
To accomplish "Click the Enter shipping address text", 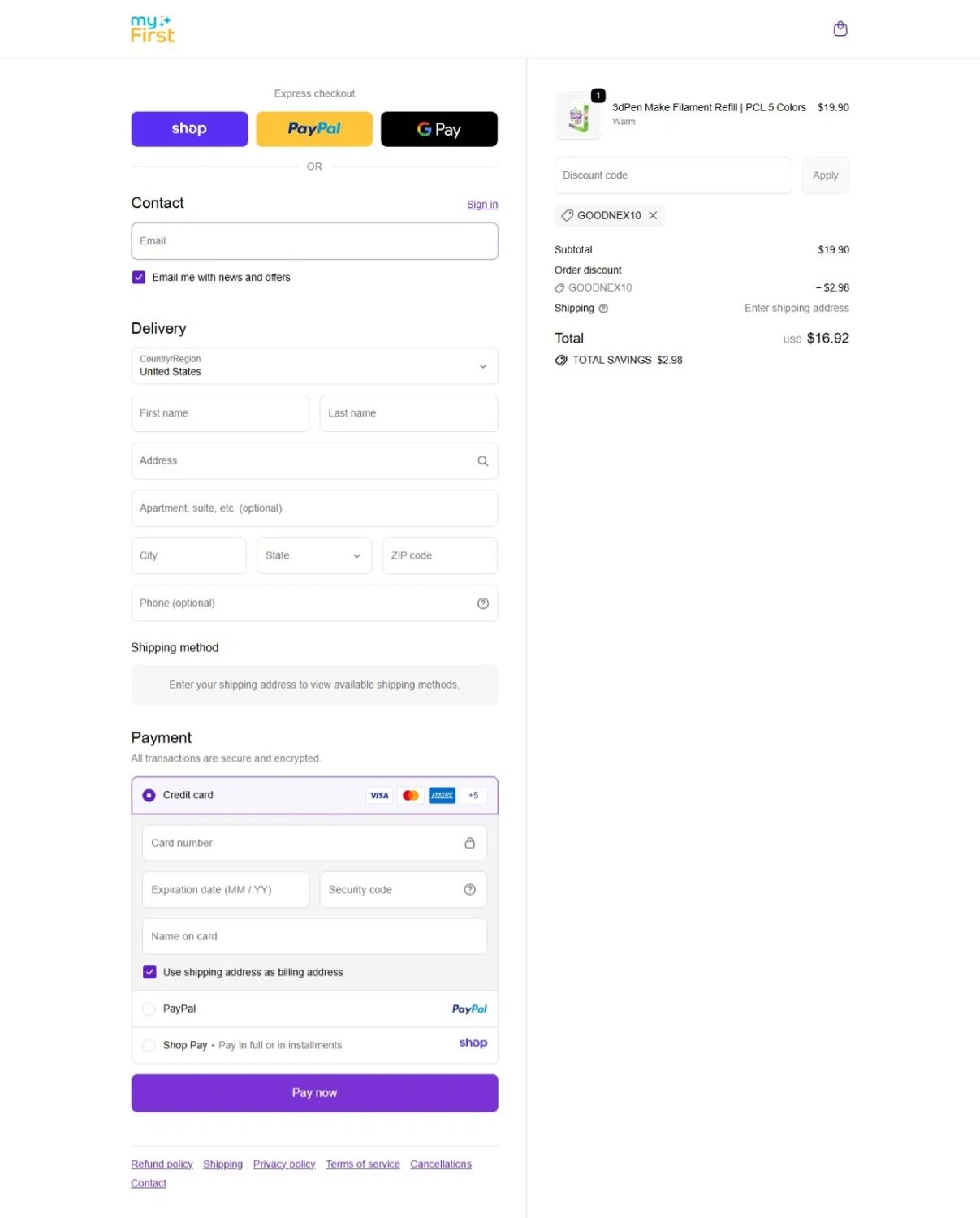I will (x=797, y=309).
